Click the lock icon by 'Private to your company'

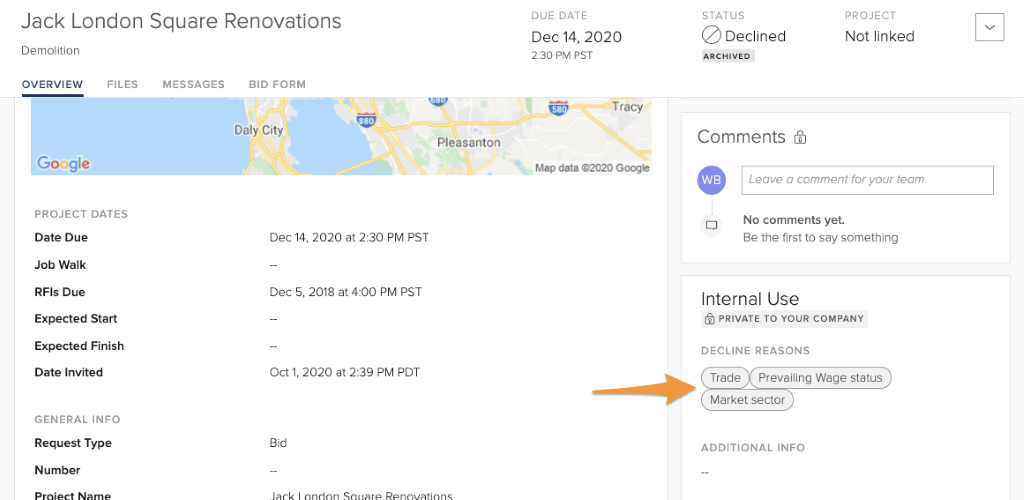[x=709, y=319]
